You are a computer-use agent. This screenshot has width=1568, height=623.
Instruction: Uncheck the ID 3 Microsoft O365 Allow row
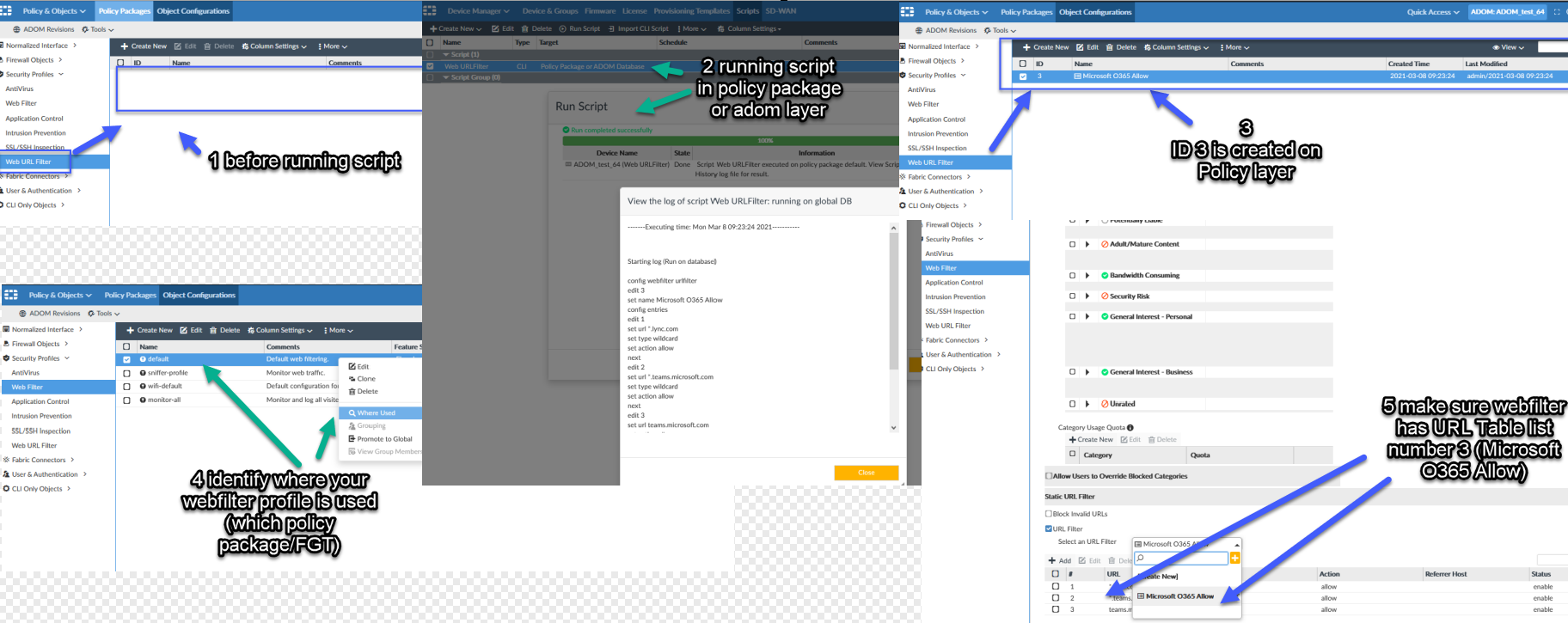coord(1022,76)
